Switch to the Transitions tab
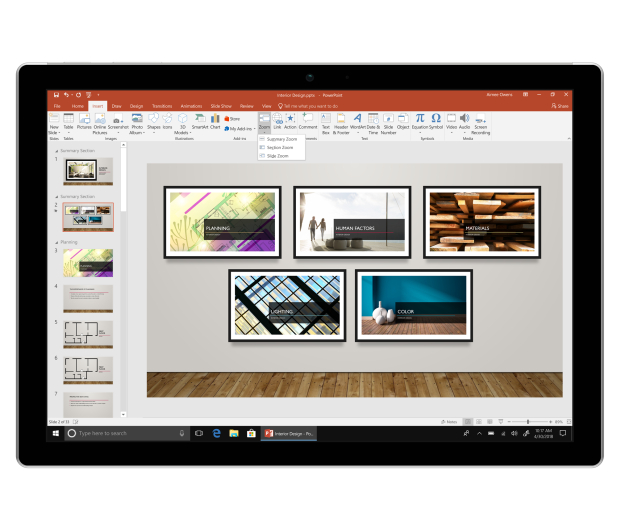617x530 pixels. [162, 106]
